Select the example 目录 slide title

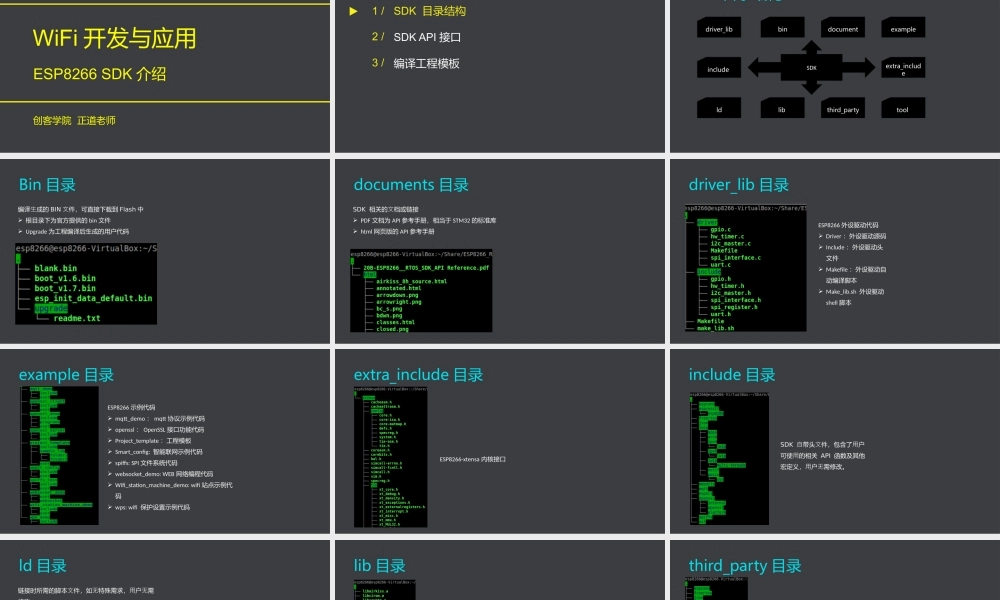[x=66, y=375]
